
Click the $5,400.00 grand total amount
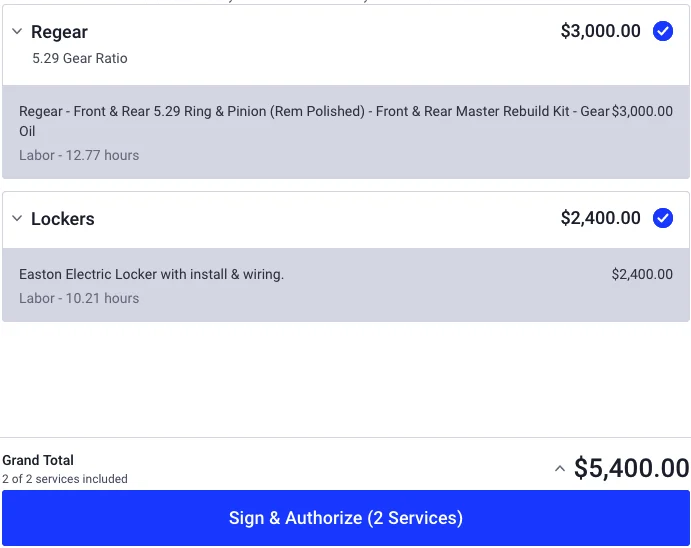pyautogui.click(x=632, y=468)
